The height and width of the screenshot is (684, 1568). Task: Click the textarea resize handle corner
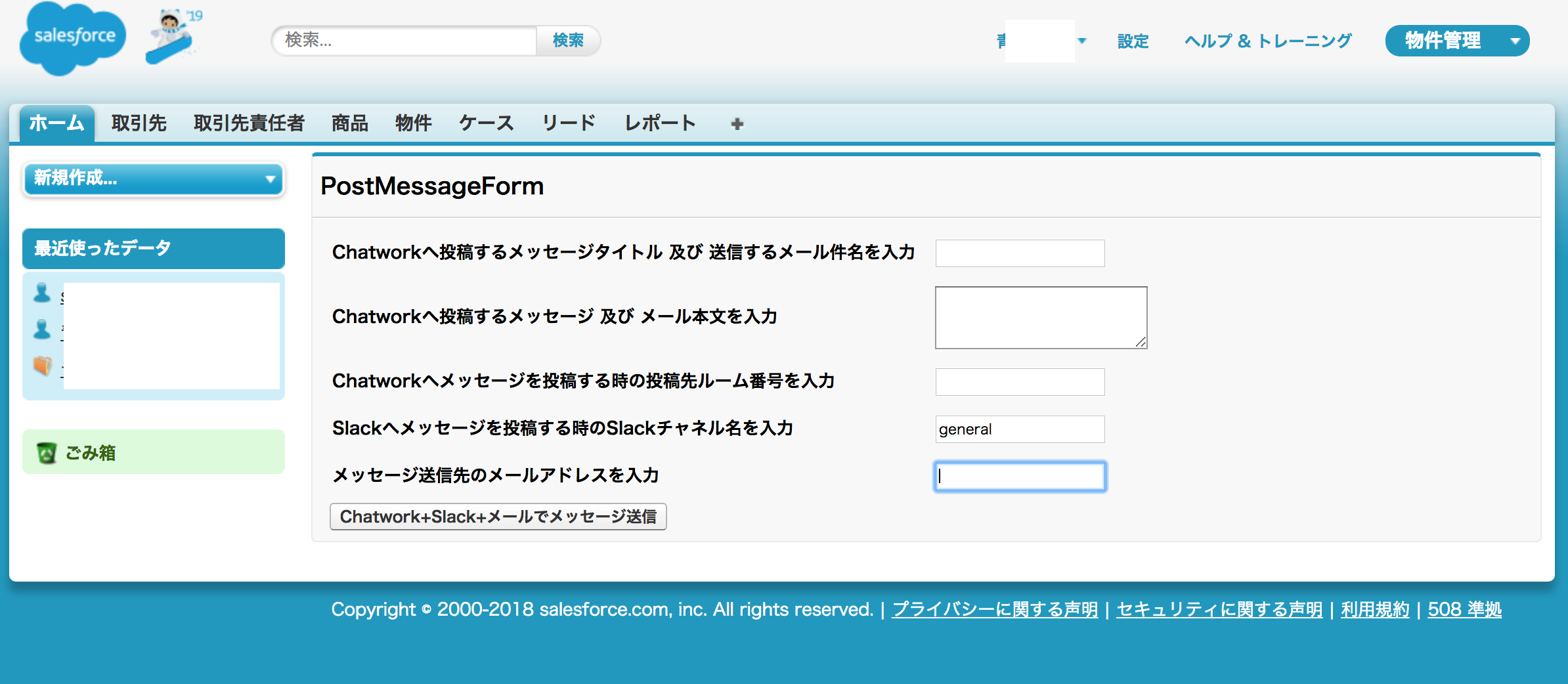pyautogui.click(x=1141, y=342)
